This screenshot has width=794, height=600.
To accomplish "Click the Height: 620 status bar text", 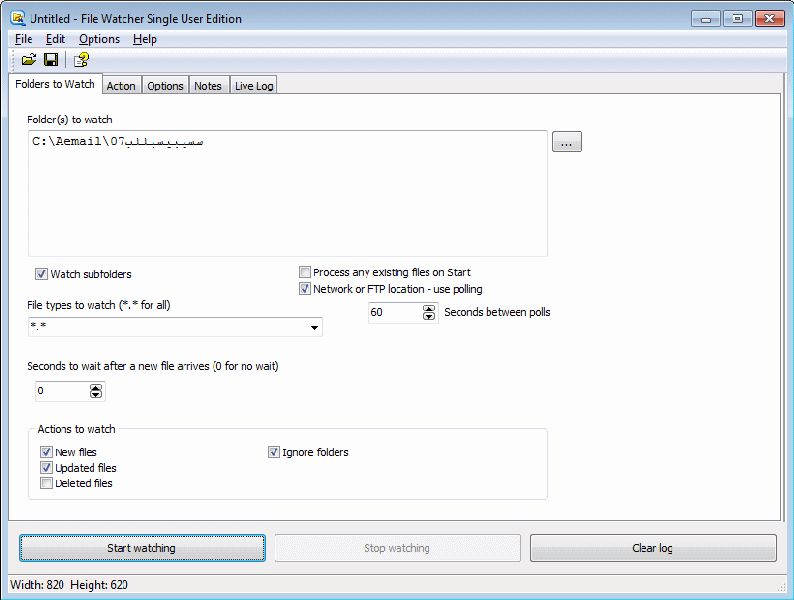I will pos(99,585).
